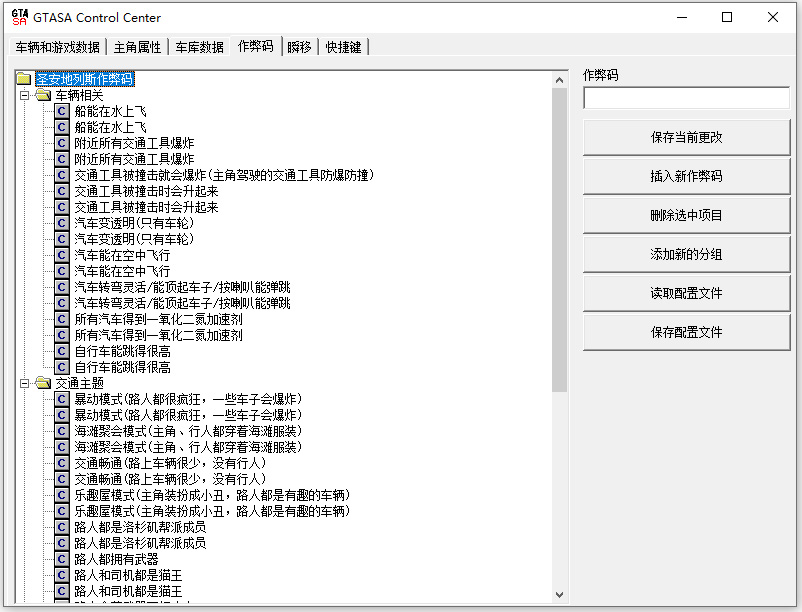Select the lower 汽车能在空中飞行 text
This screenshot has width=802, height=612.
click(x=122, y=271)
